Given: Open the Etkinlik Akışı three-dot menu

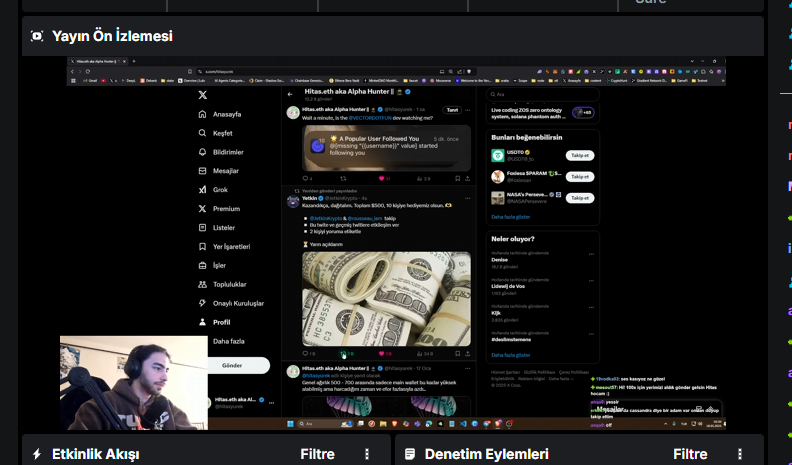Looking at the screenshot, I should 367,454.
